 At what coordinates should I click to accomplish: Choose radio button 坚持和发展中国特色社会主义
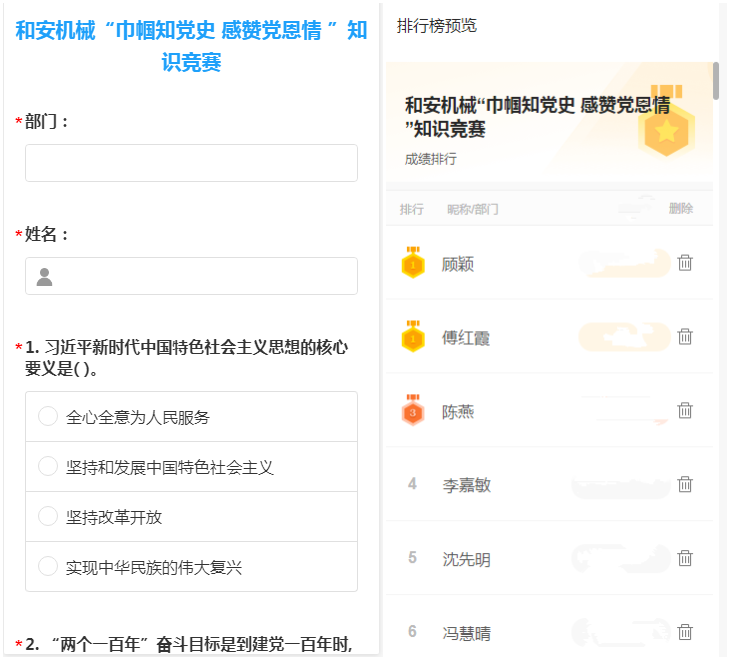(x=48, y=467)
